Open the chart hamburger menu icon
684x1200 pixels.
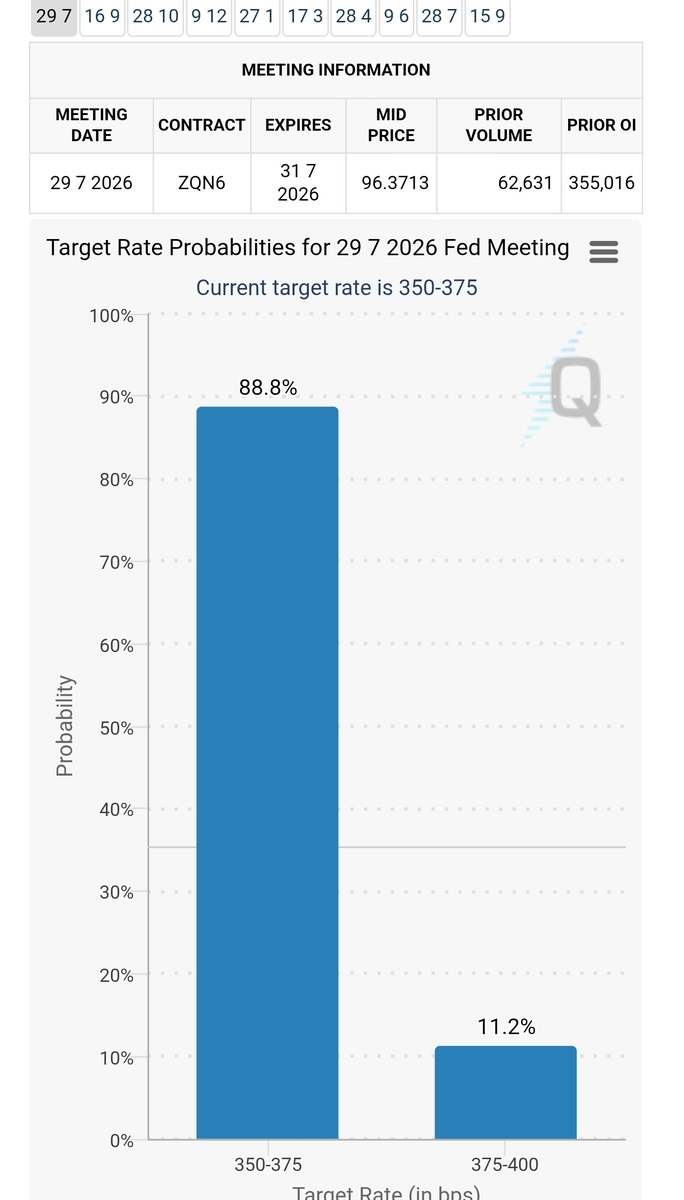(x=604, y=251)
